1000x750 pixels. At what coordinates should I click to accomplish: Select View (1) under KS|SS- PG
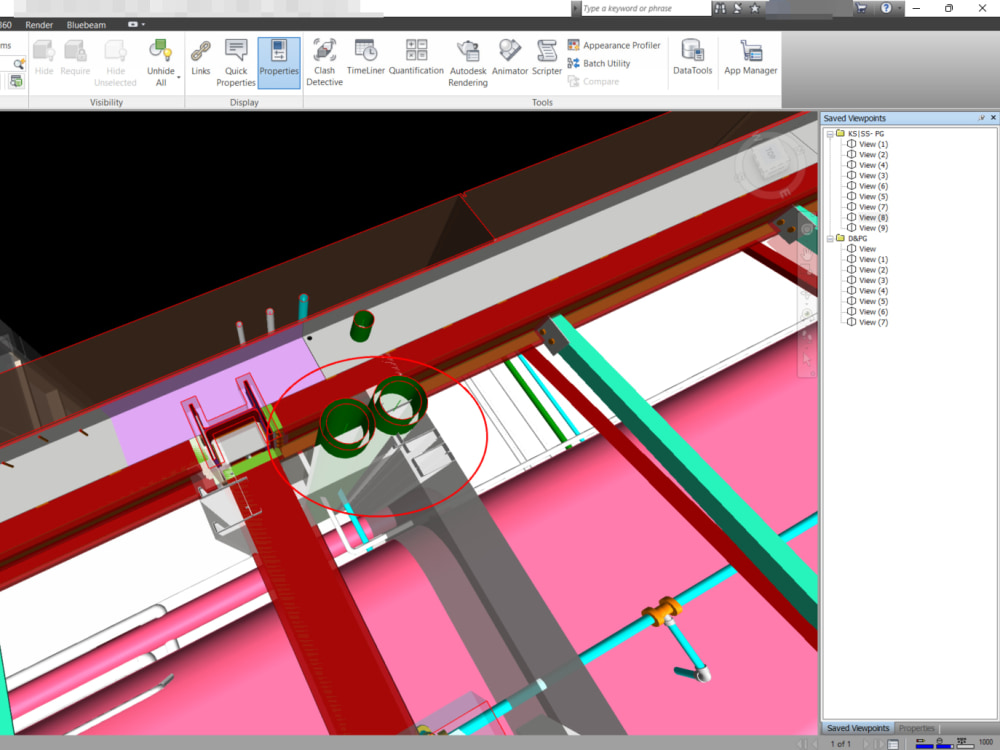[873, 144]
